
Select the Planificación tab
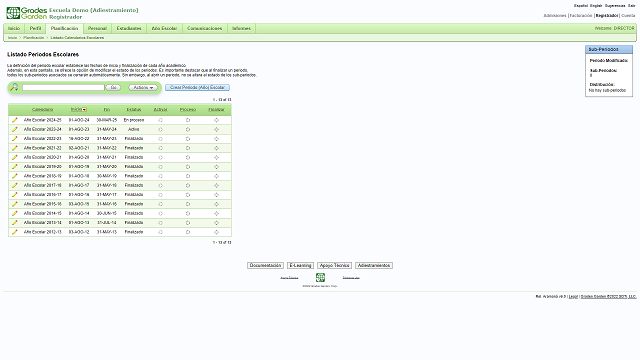pos(64,28)
